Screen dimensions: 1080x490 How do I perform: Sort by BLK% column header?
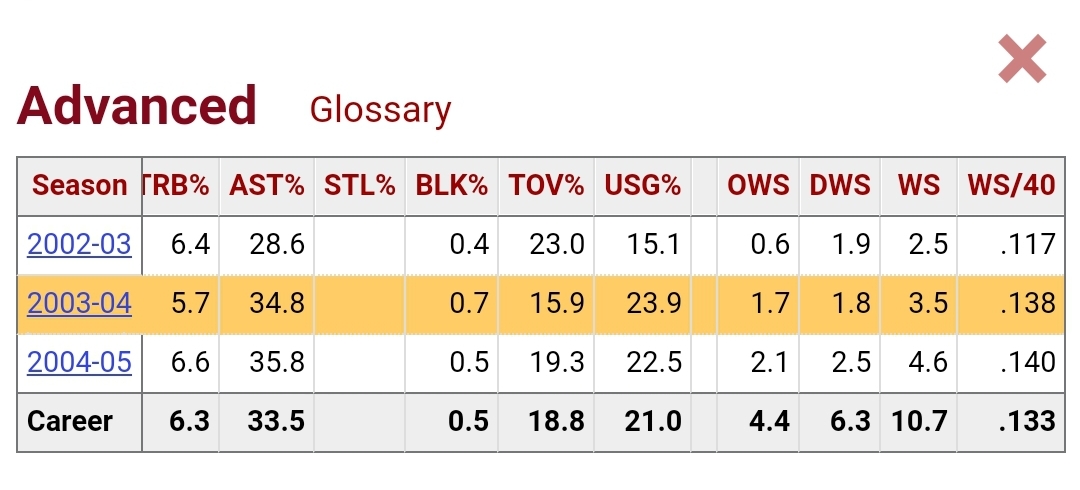(x=452, y=185)
